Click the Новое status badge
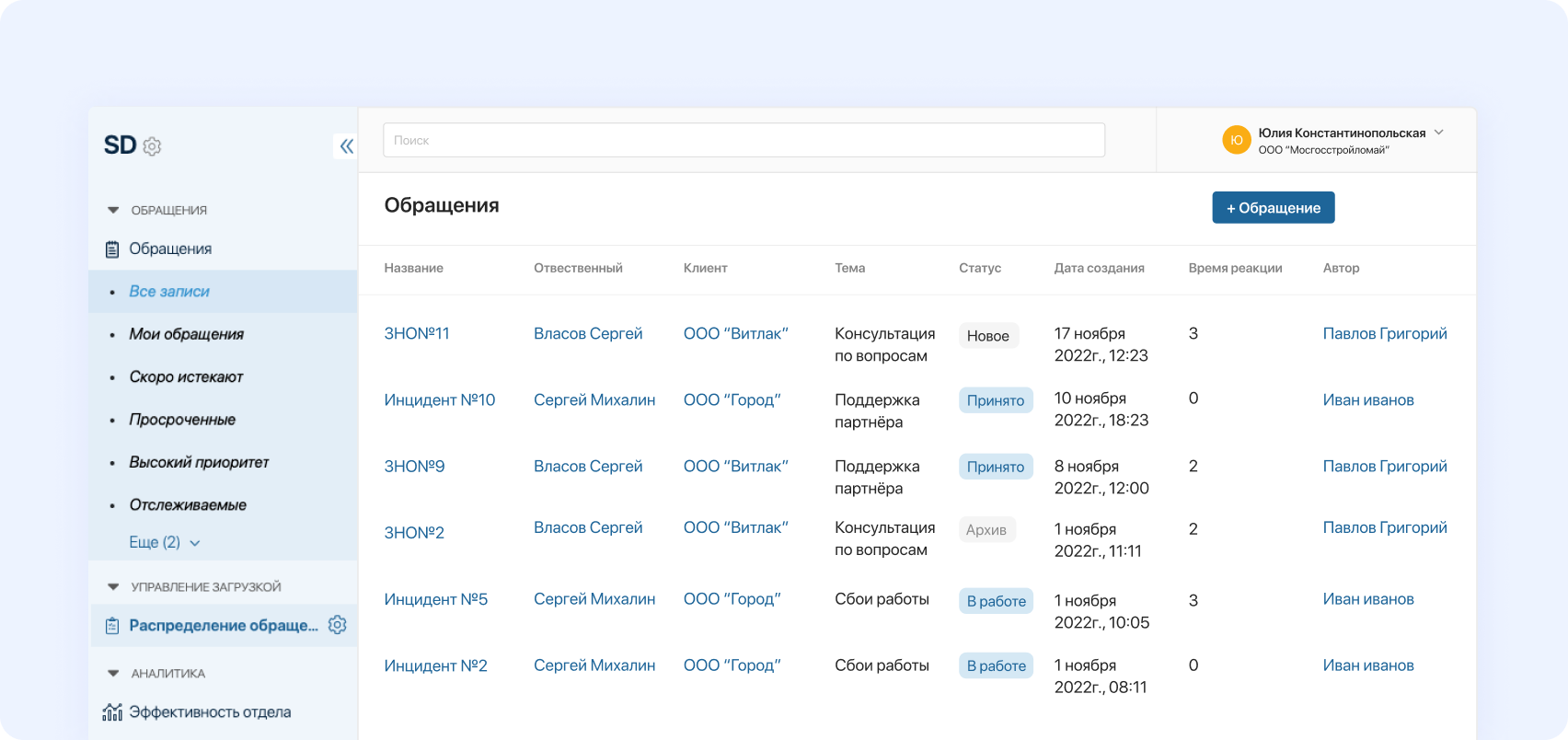The width and height of the screenshot is (1568, 740). point(987,336)
